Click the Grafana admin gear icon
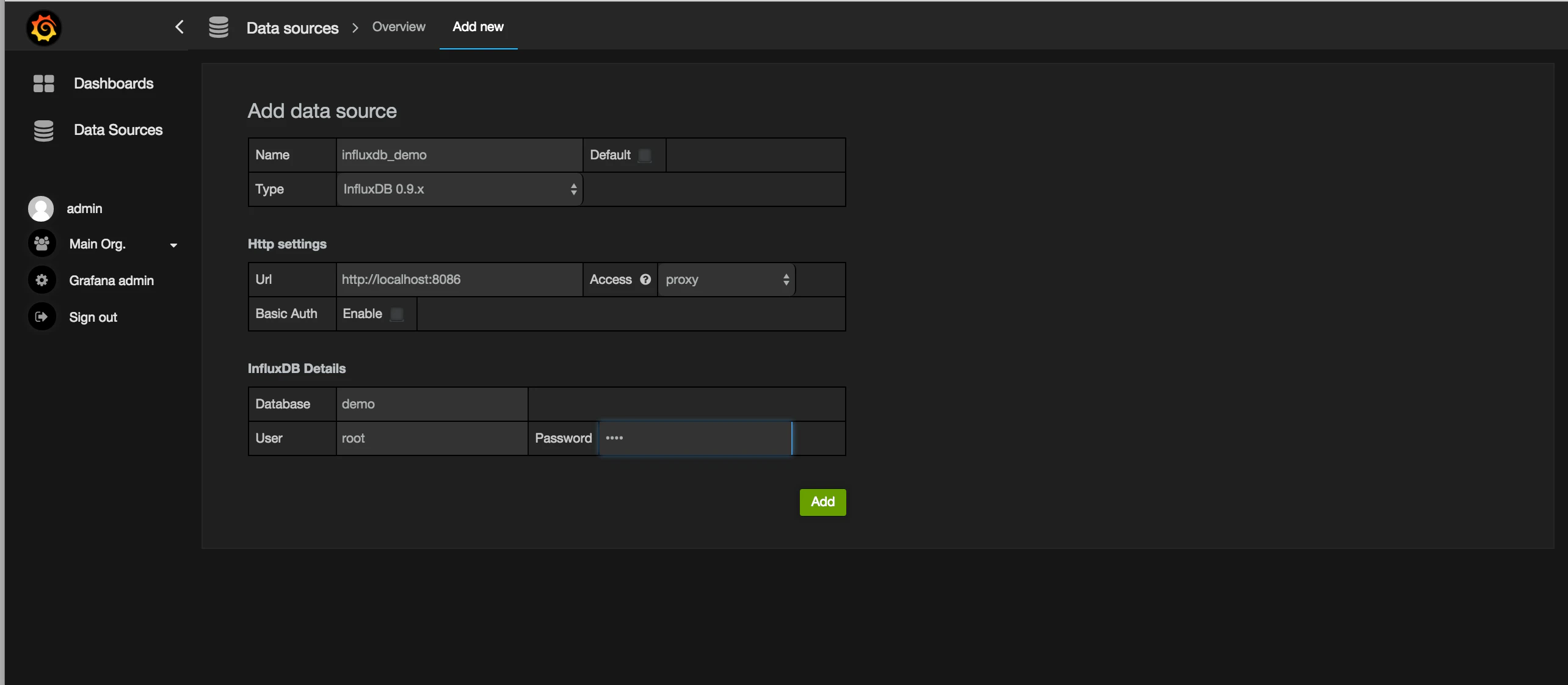Image resolution: width=1568 pixels, height=685 pixels. [x=42, y=280]
